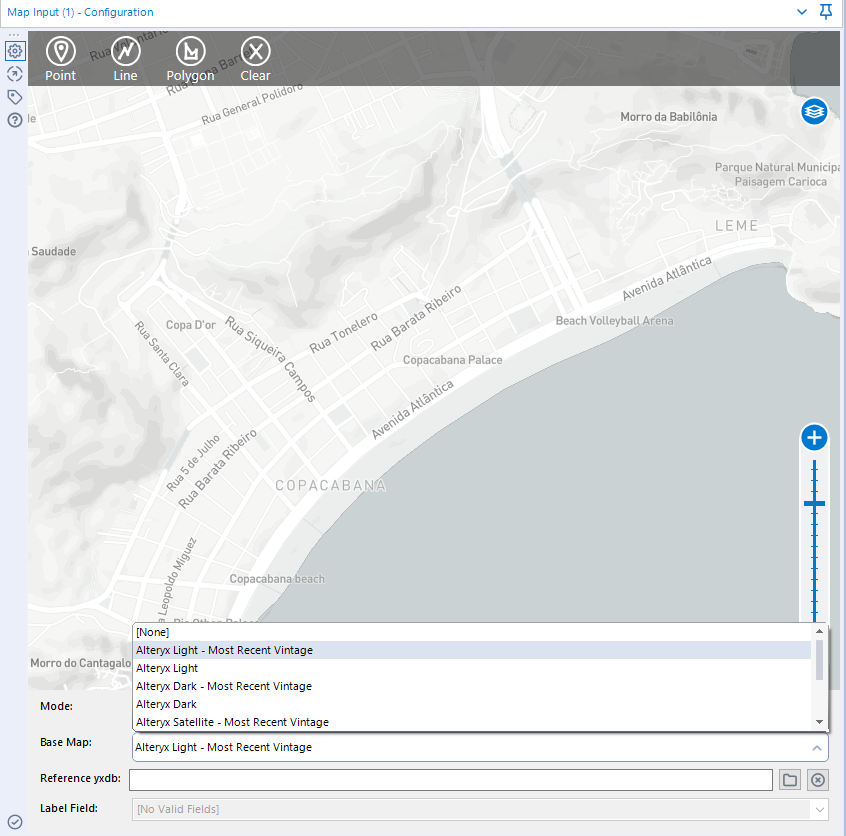This screenshot has width=846, height=836.
Task: Click the Rua Santa Clara street label
Action: [x=161, y=354]
